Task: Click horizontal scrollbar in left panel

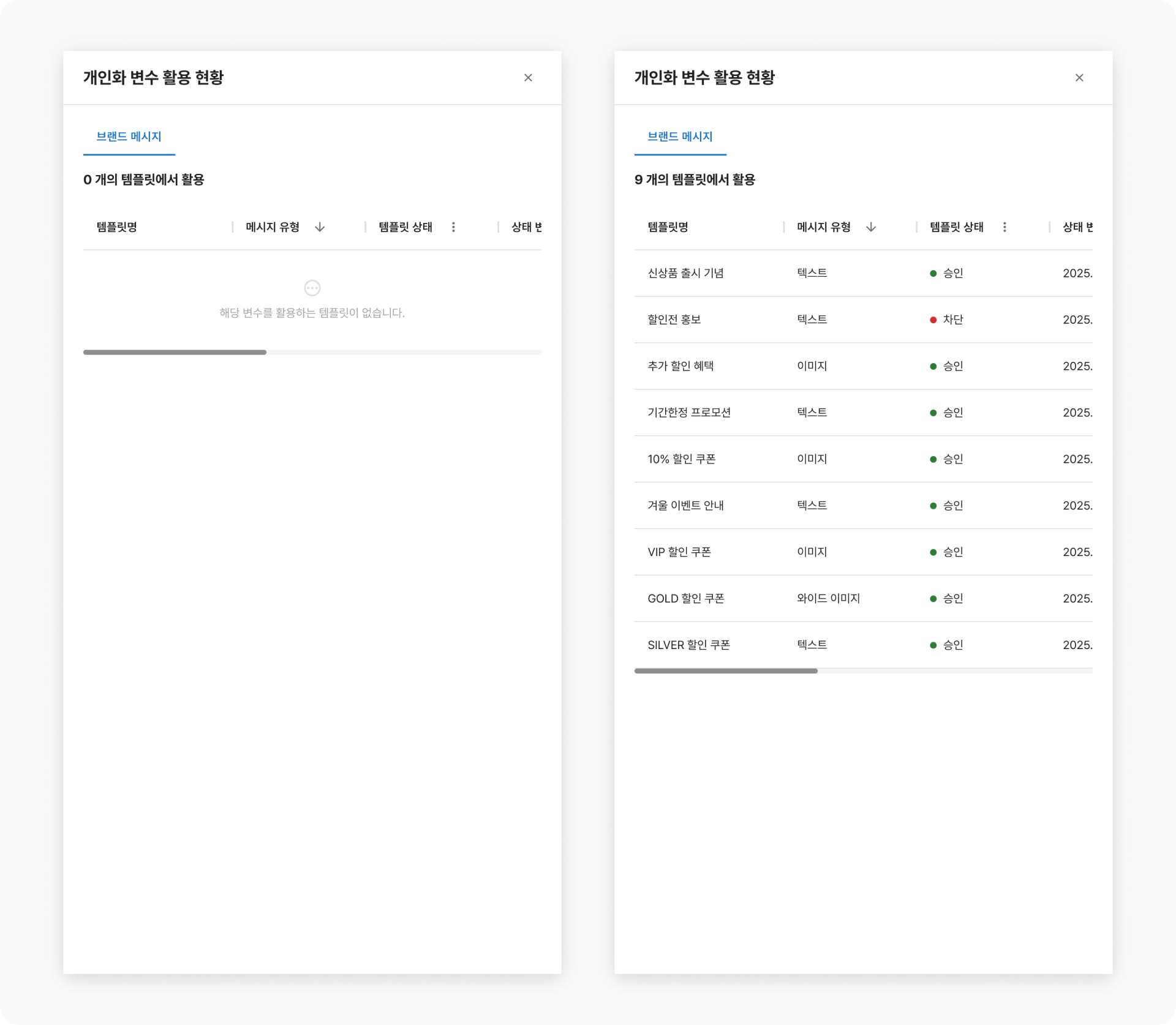Action: 175,352
